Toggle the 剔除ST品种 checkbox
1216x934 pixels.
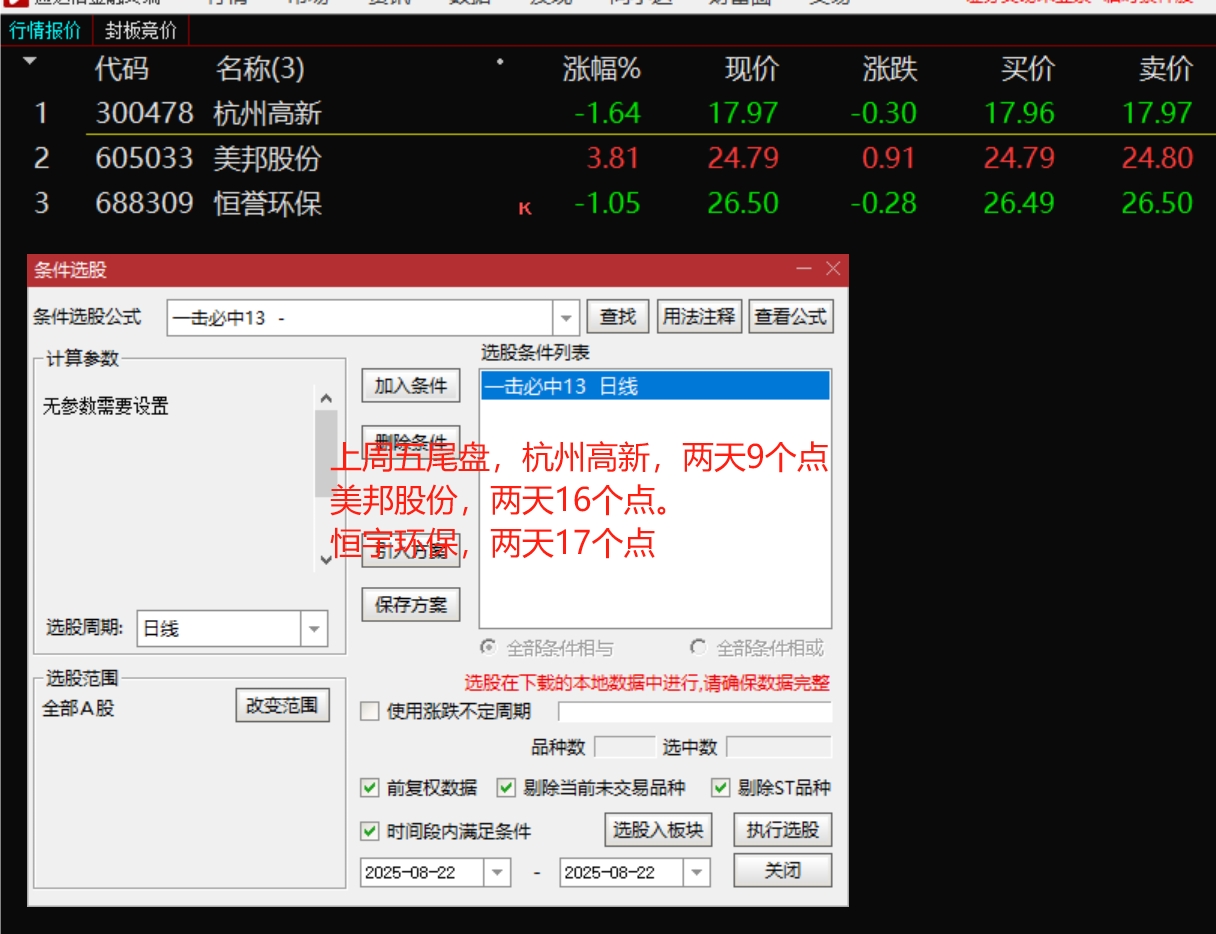coord(721,788)
